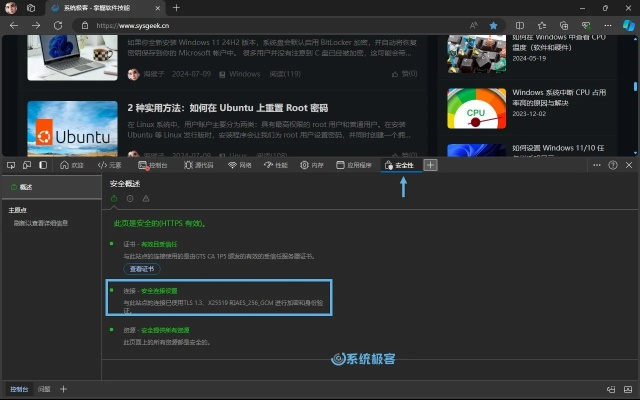Click the browser back arrow
Screen dimensions: 640x400
13,25
